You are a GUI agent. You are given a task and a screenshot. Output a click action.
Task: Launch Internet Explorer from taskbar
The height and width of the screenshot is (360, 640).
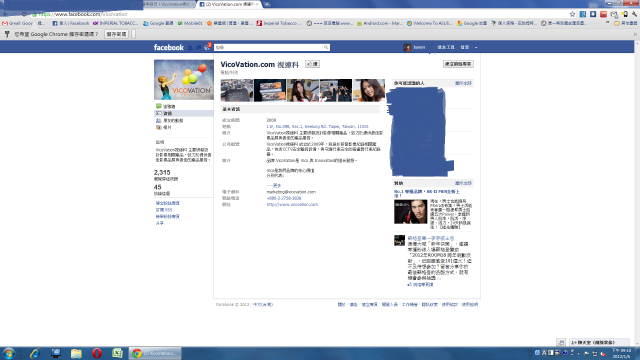point(34,353)
